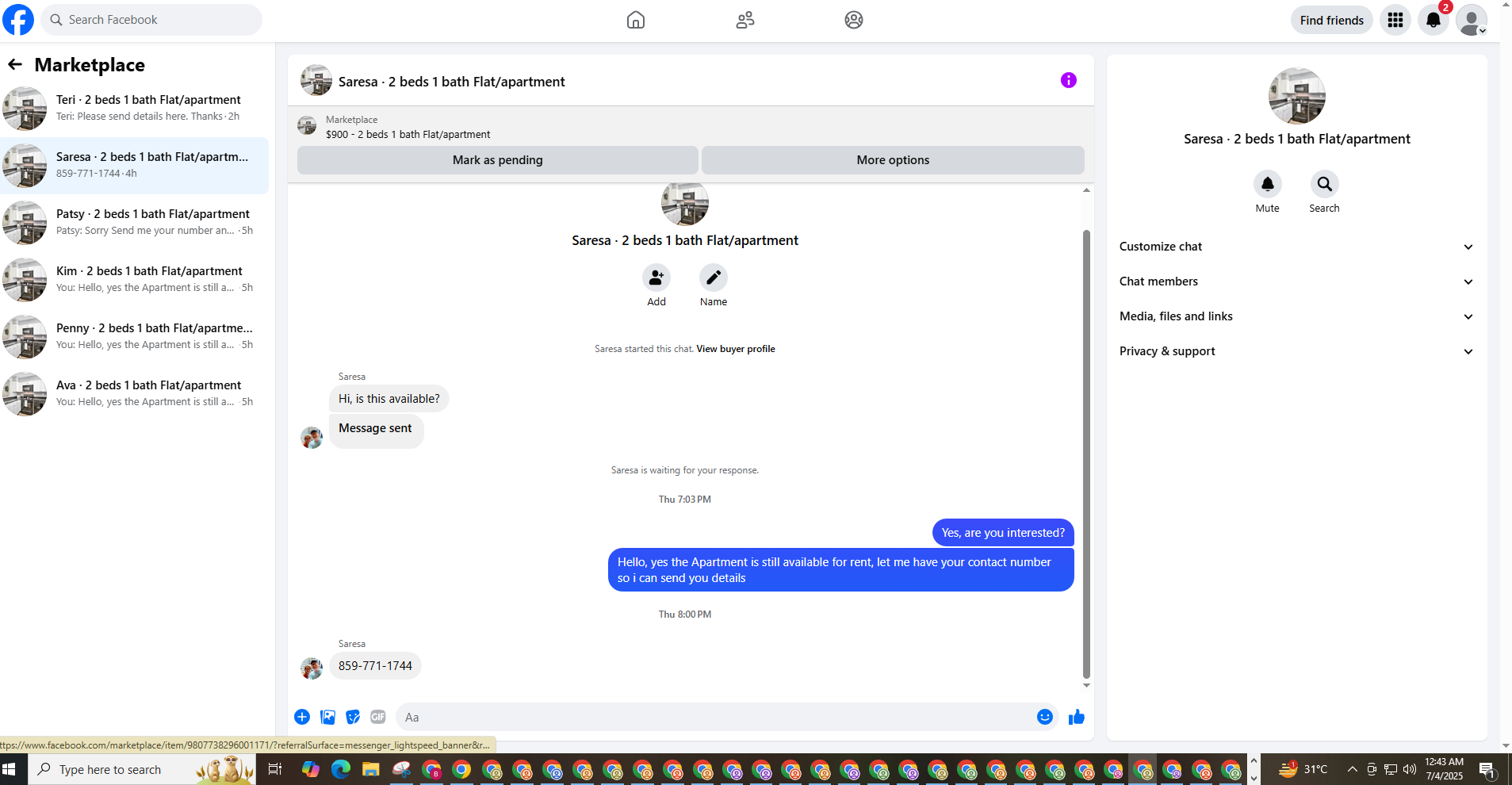Click Saresa avatar in chat header
The image size is (1512, 785).
coord(316,80)
